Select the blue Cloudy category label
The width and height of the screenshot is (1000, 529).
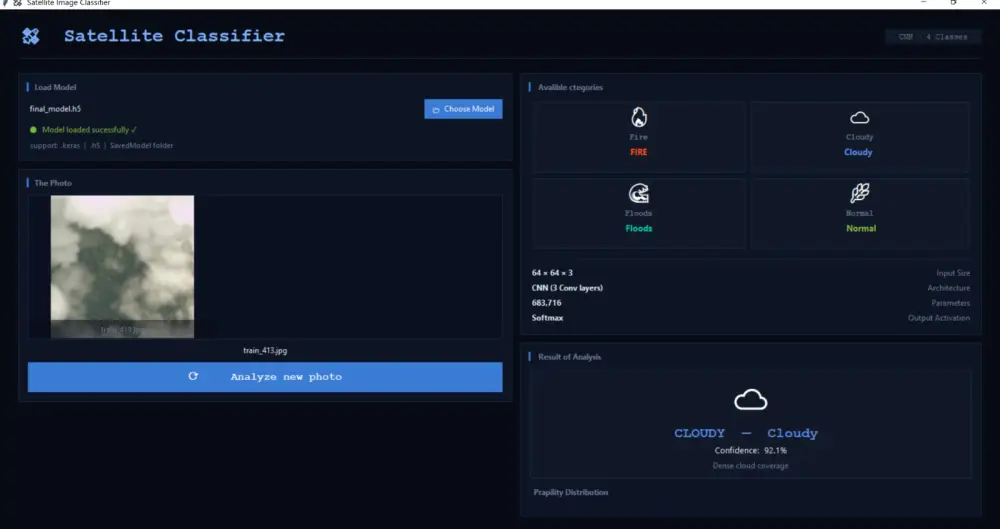coord(858,153)
